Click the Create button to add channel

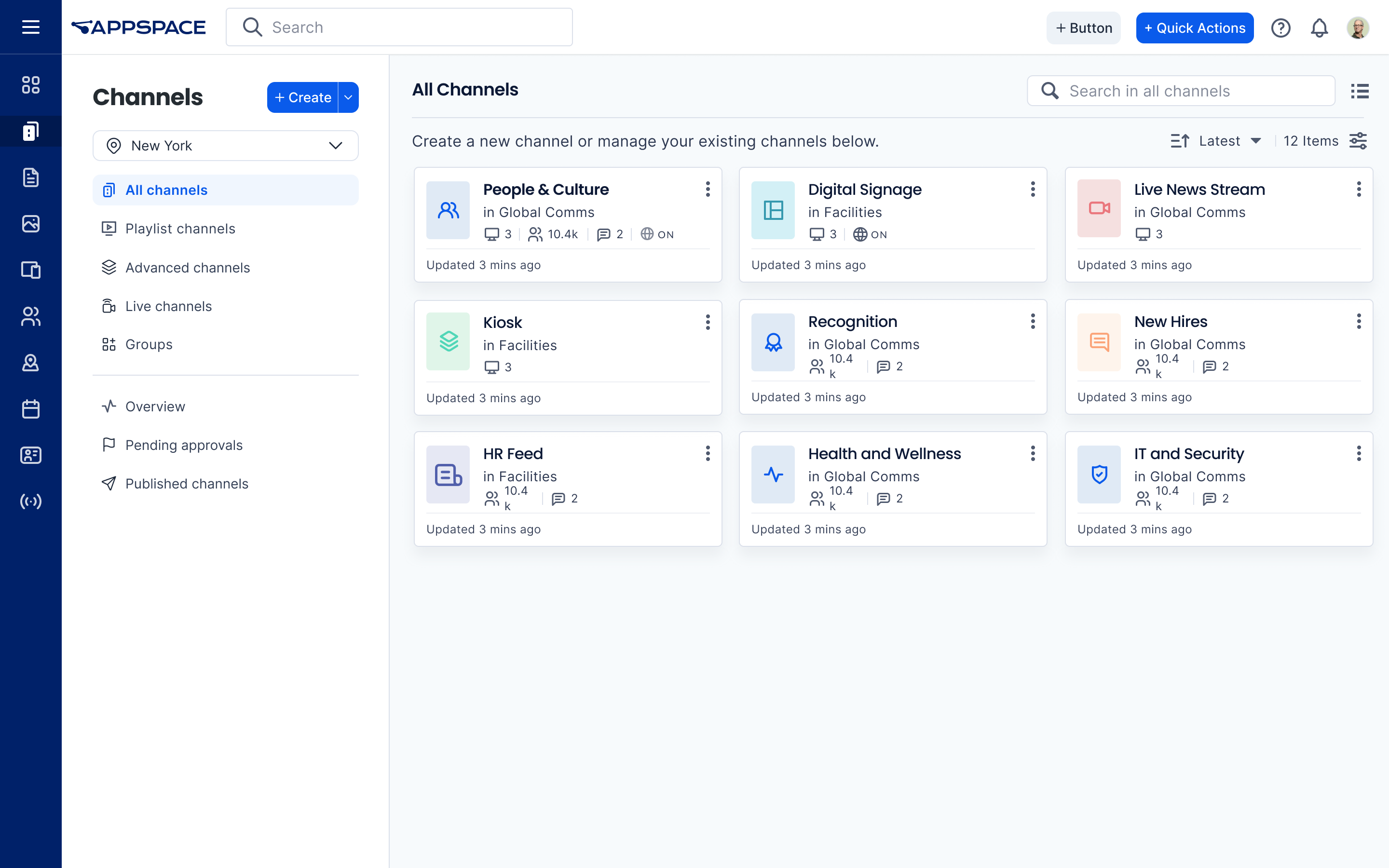tap(302, 97)
